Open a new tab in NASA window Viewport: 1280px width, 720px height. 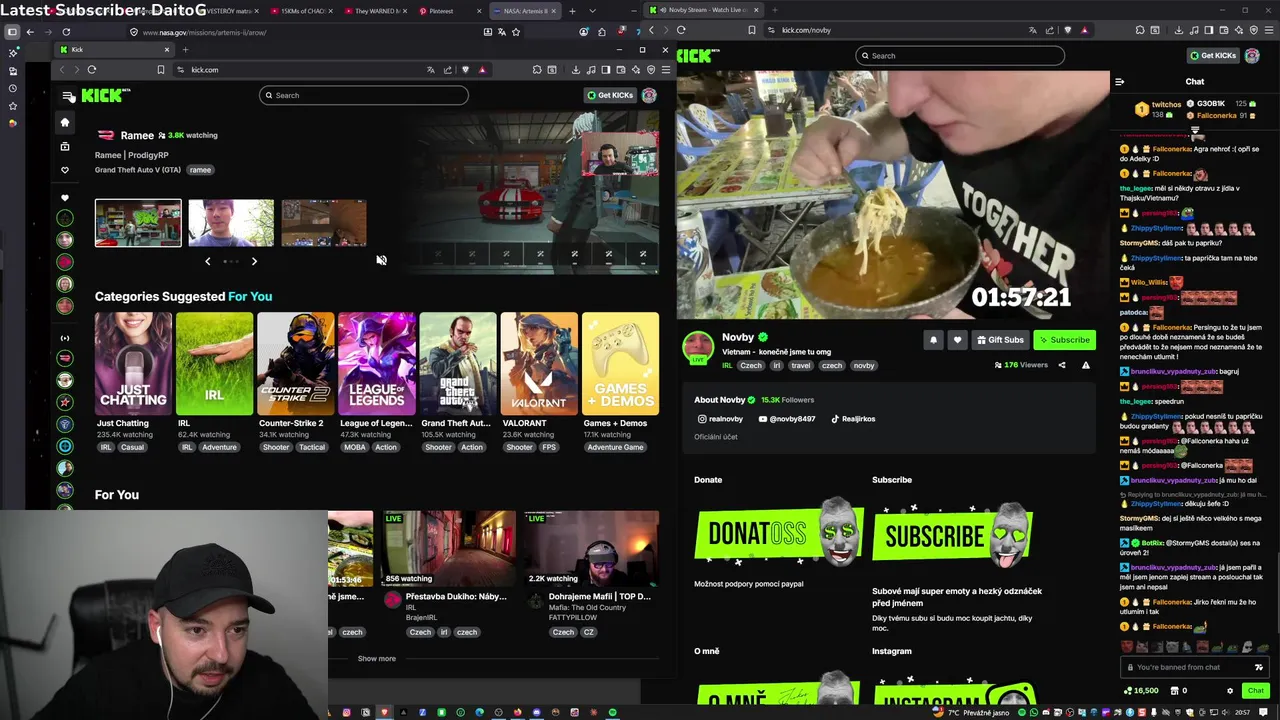[572, 11]
